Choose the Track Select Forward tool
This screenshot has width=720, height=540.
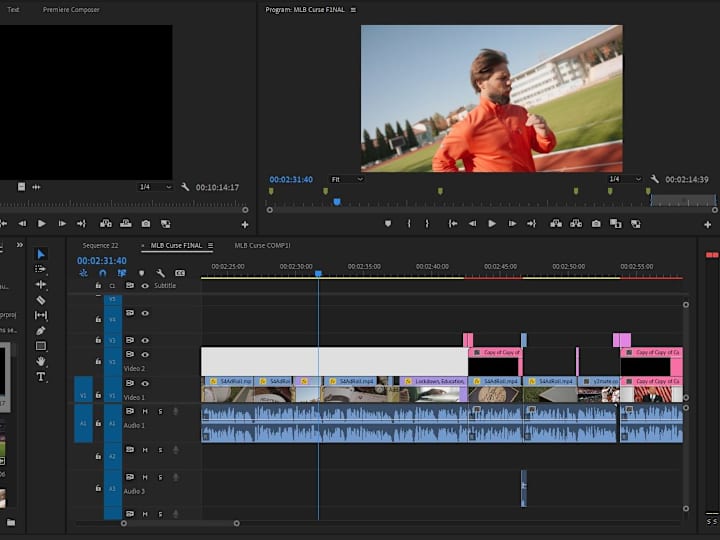tap(41, 269)
